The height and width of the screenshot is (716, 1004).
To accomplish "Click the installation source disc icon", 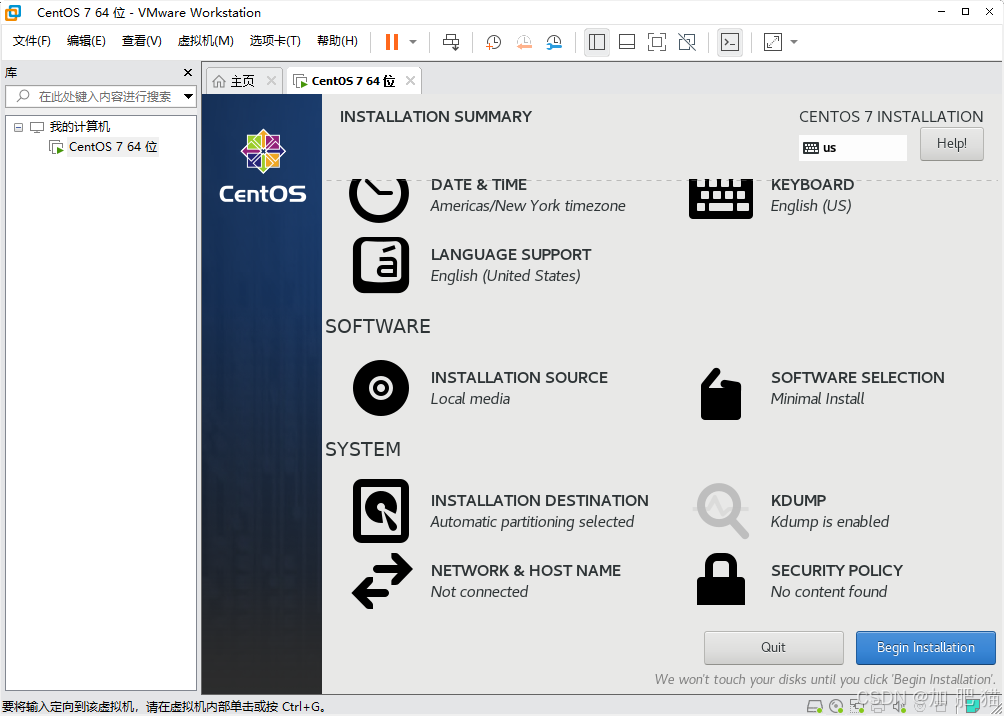I will click(381, 388).
